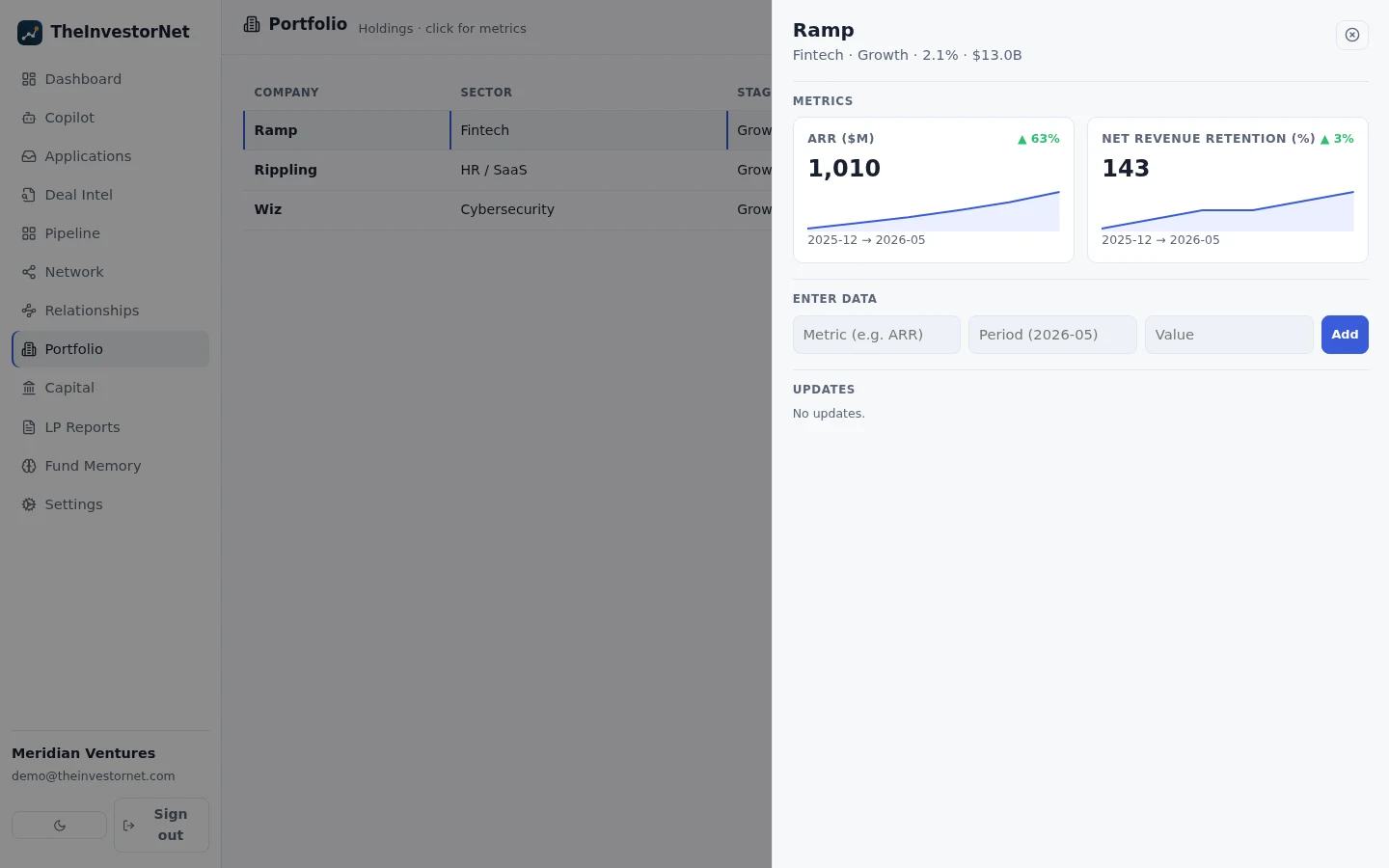Click the Portfolio header building icon
Image resolution: width=1389 pixels, height=868 pixels.
[x=252, y=24]
